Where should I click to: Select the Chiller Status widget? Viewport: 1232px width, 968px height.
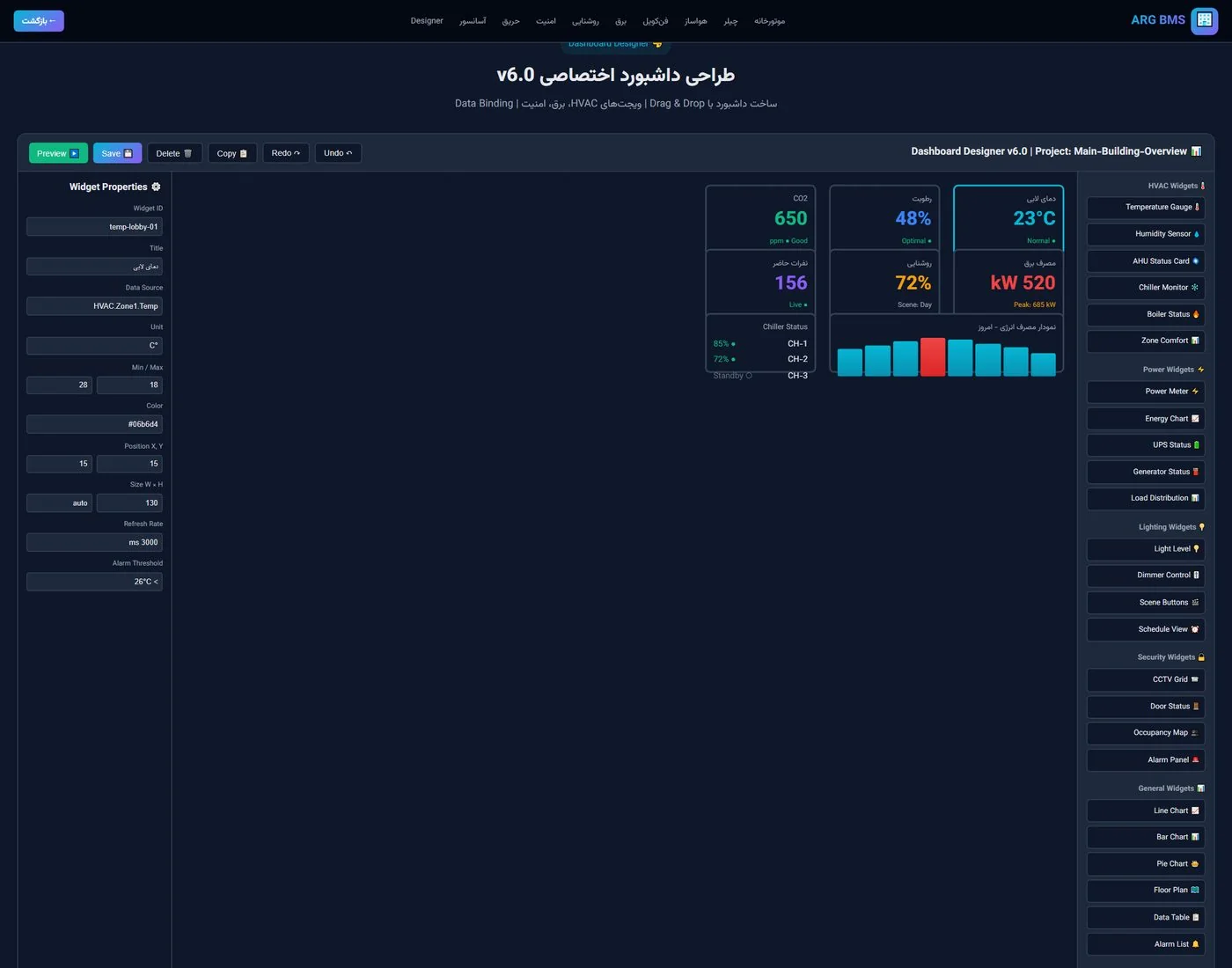point(760,344)
